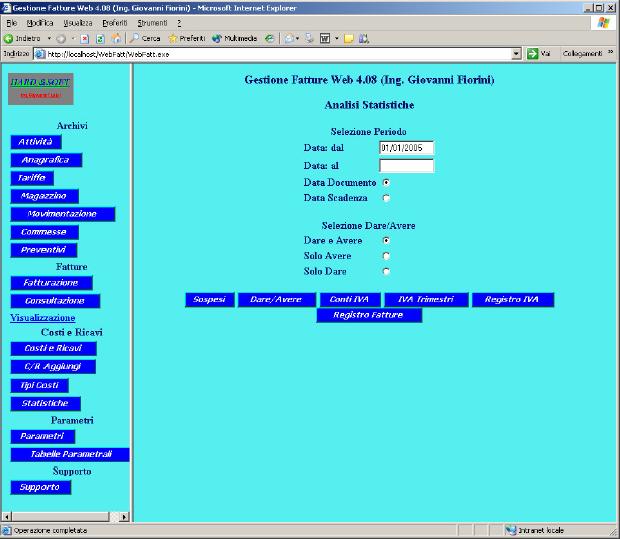Screen dimensions: 620x539
Task: Click the Print toolbar icon
Action: (310, 38)
